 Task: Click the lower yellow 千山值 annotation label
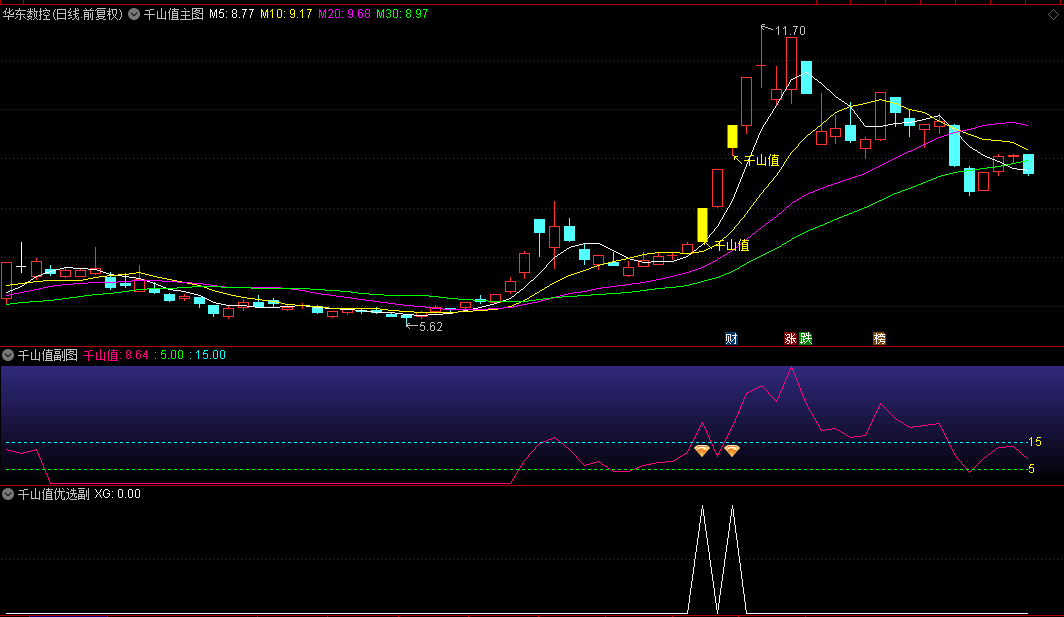tap(732, 246)
